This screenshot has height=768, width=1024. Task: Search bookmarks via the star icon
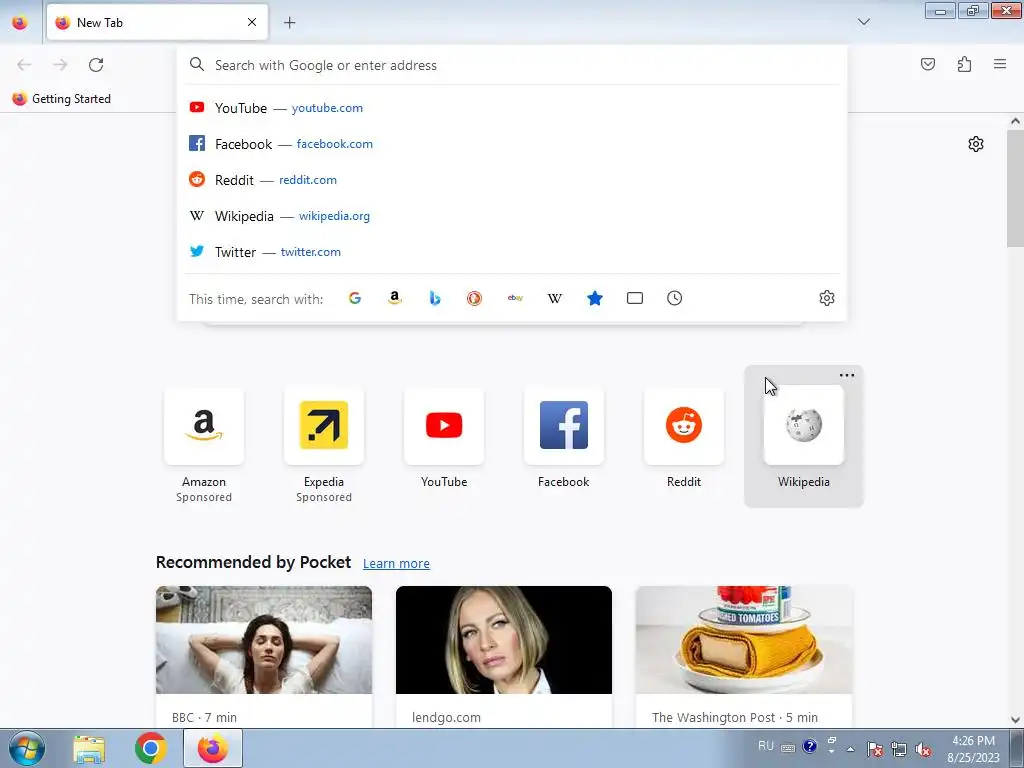595,298
